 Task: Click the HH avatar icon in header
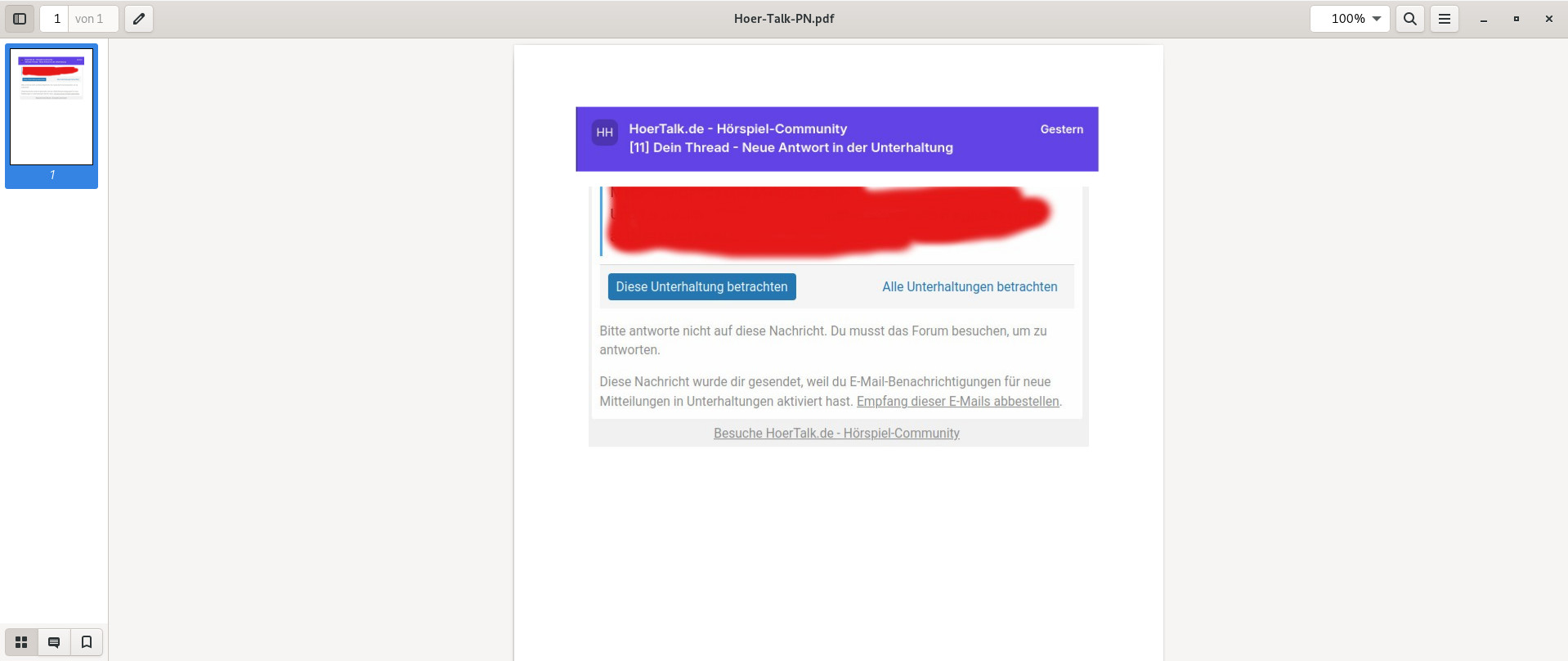[605, 133]
